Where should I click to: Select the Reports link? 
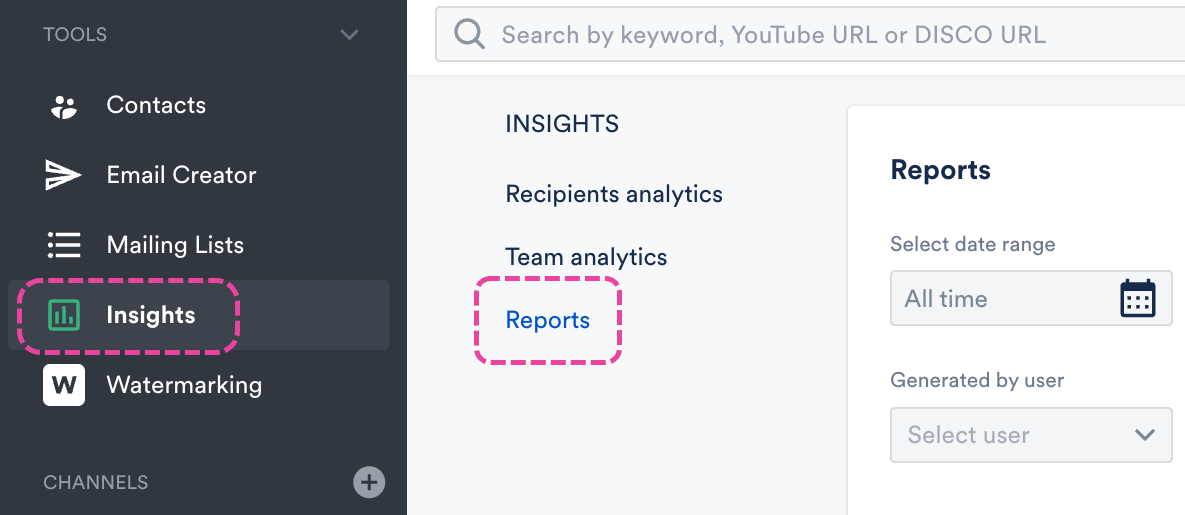click(547, 320)
